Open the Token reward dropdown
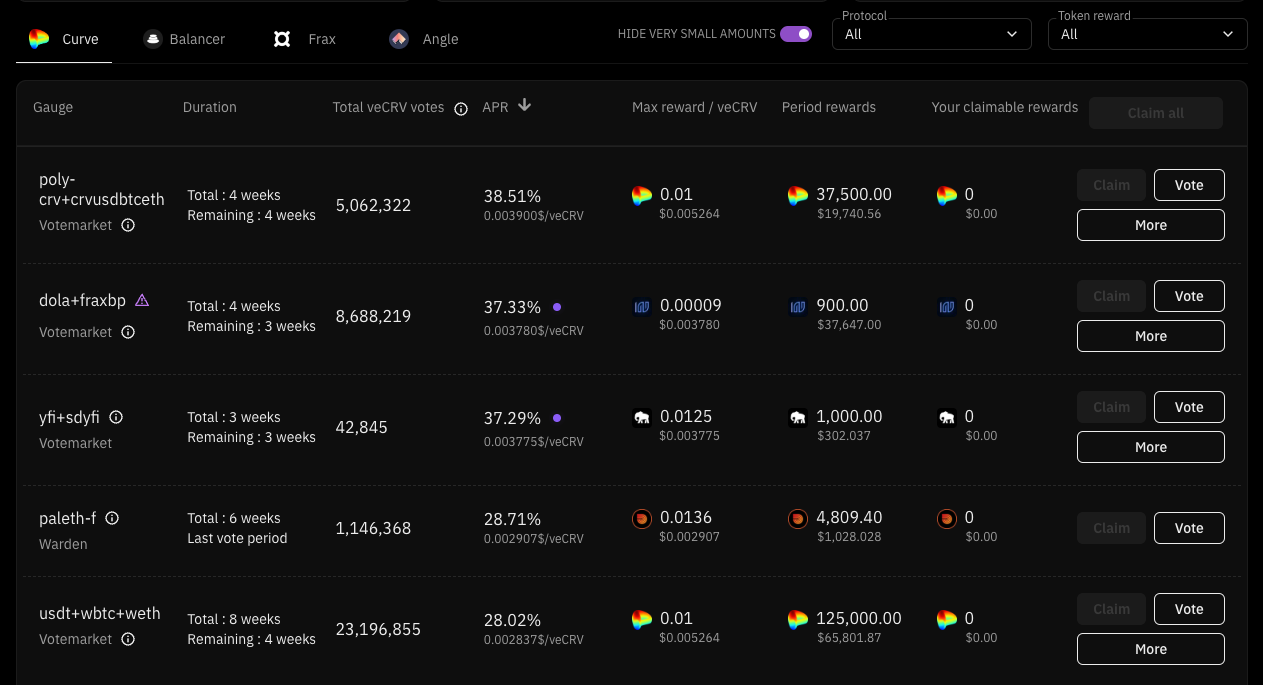Viewport: 1263px width, 685px height. (1148, 34)
